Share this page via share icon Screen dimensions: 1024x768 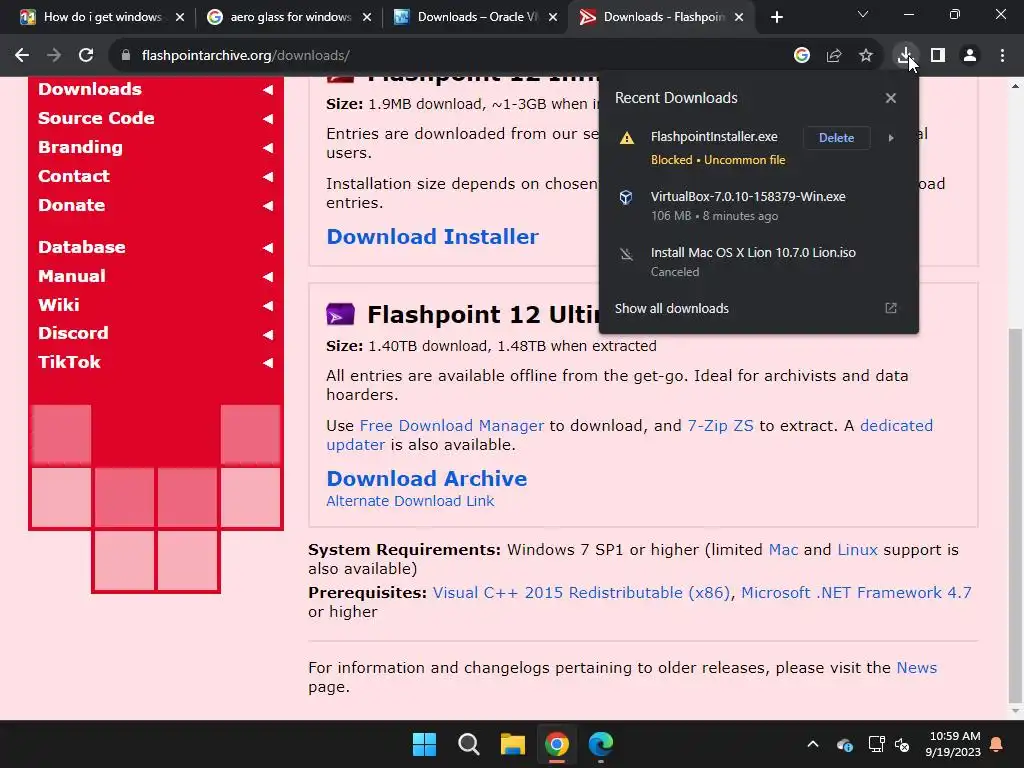pos(834,56)
